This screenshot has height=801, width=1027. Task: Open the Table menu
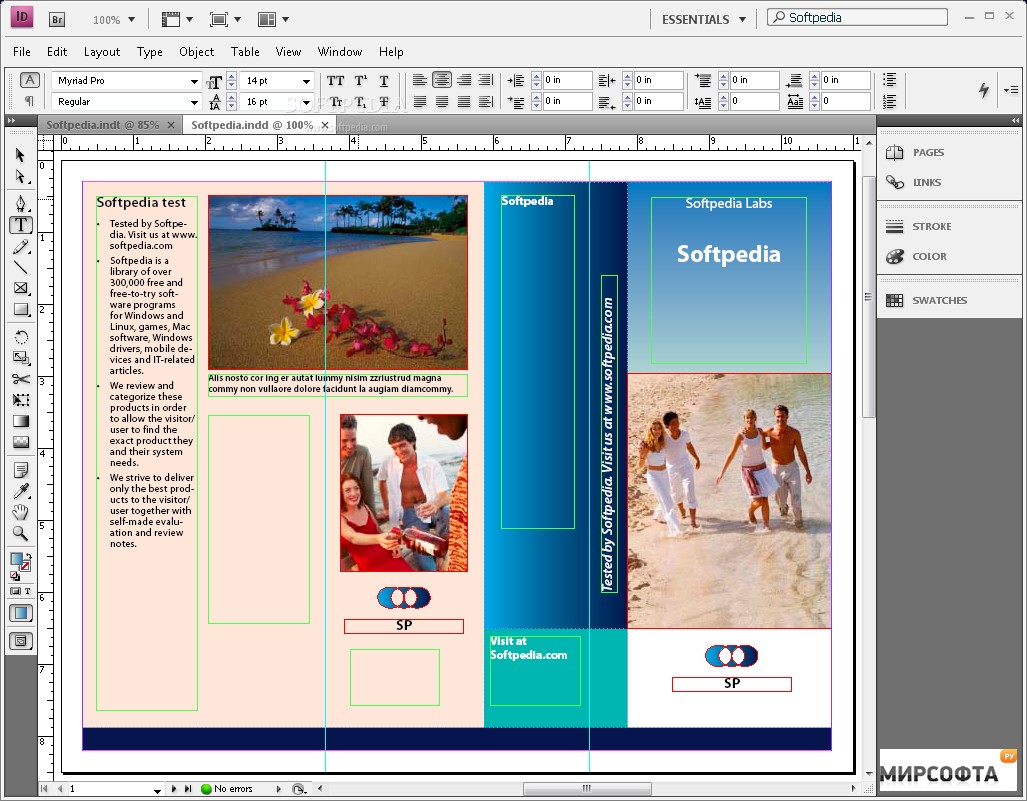pos(245,52)
